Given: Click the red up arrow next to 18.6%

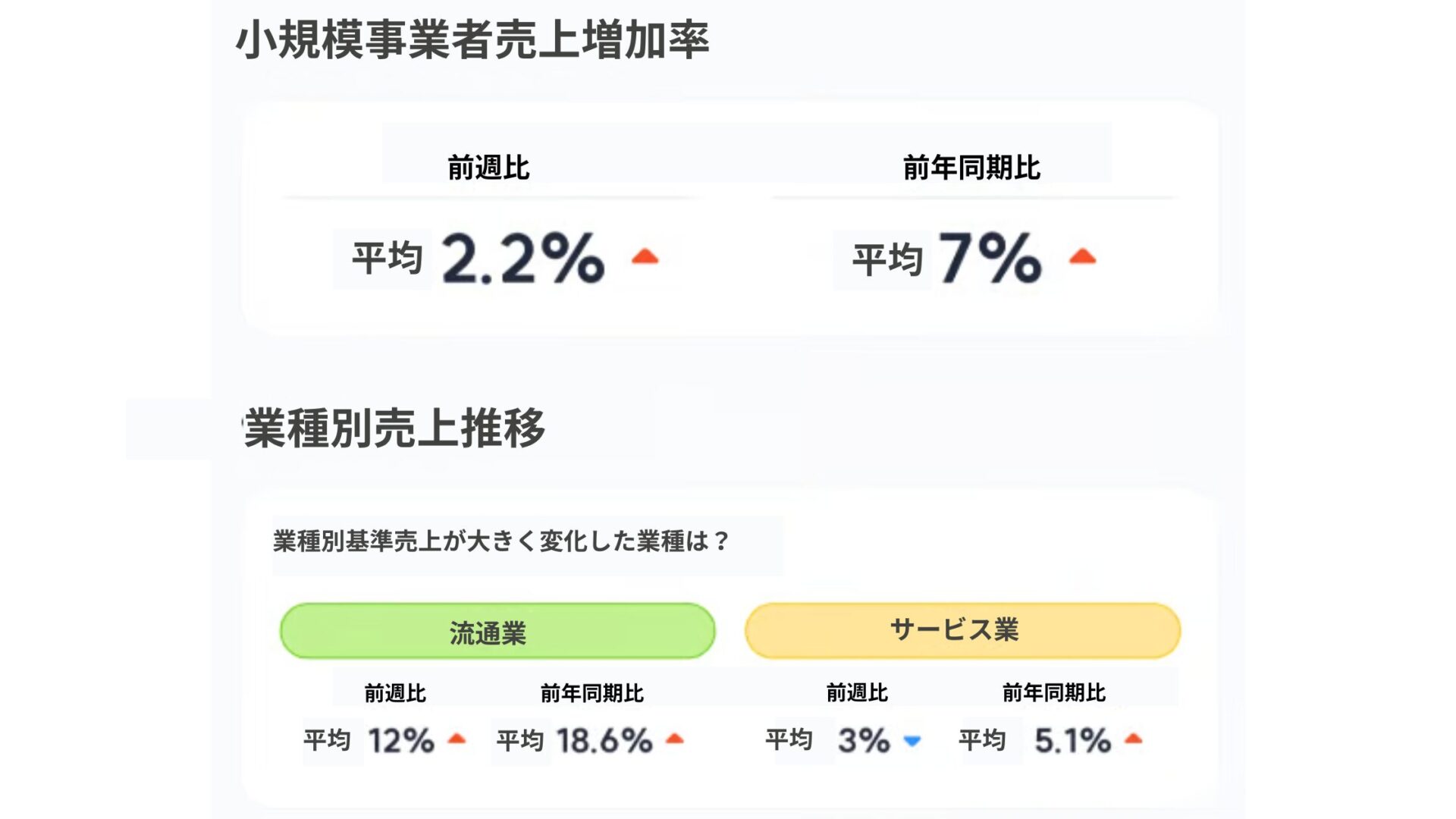Looking at the screenshot, I should coord(675,738).
